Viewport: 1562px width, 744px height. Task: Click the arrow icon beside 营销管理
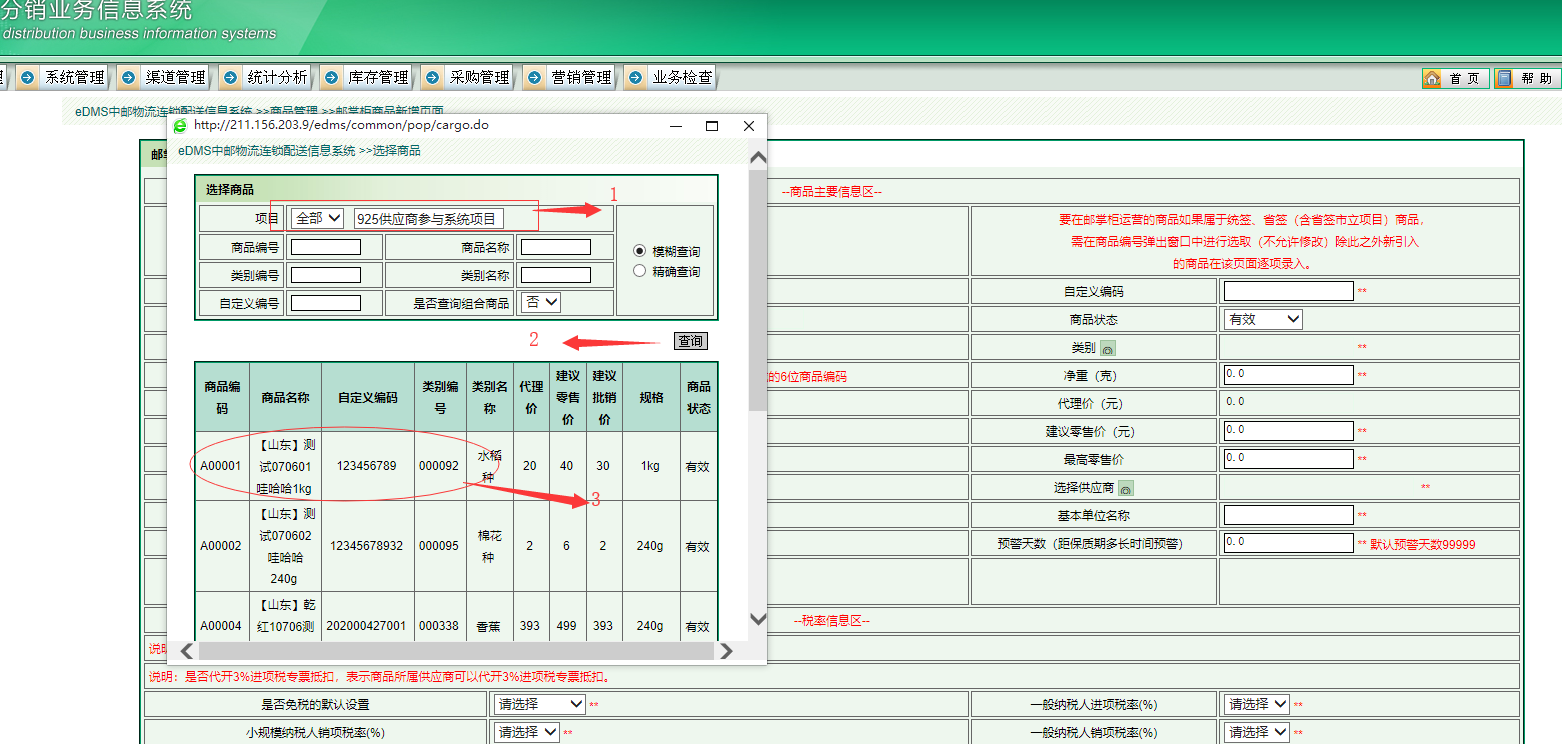[x=535, y=77]
